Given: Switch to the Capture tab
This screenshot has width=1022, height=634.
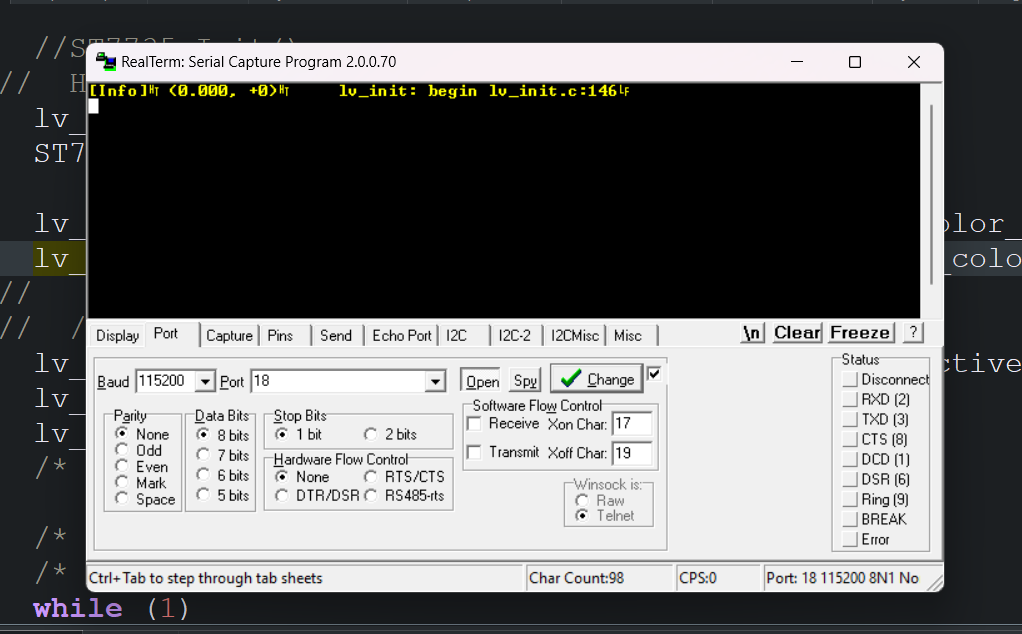Looking at the screenshot, I should (x=229, y=336).
